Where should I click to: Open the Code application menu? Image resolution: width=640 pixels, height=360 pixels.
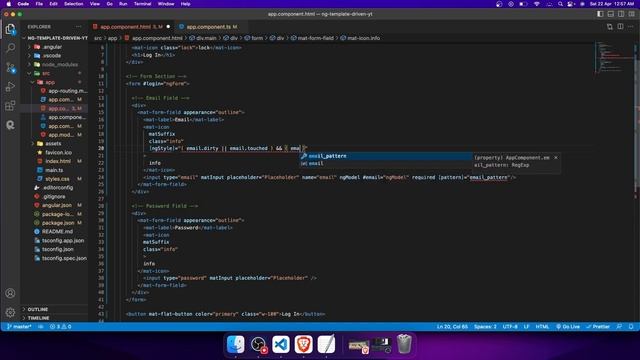pyautogui.click(x=23, y=4)
